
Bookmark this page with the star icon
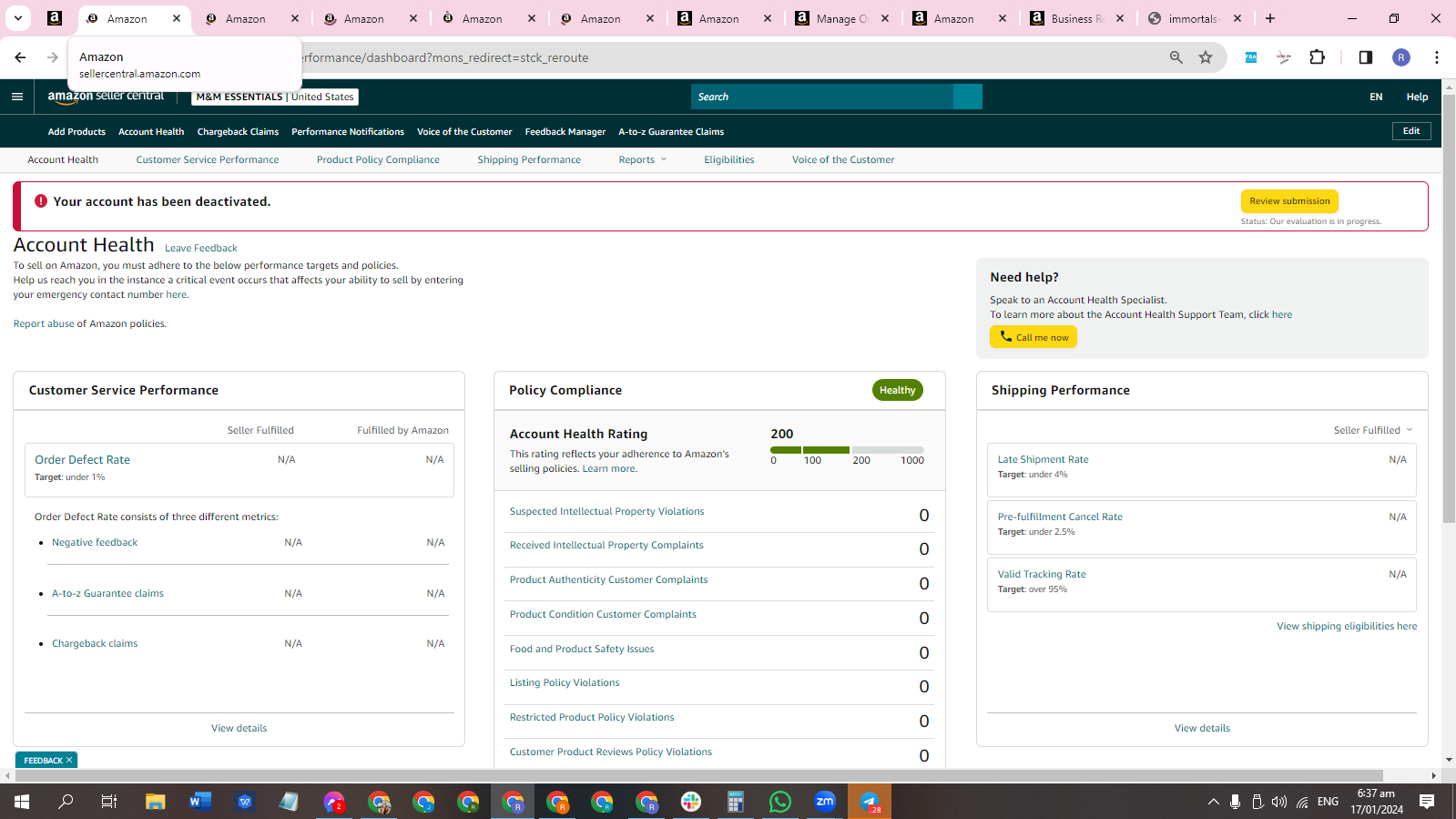(1206, 57)
